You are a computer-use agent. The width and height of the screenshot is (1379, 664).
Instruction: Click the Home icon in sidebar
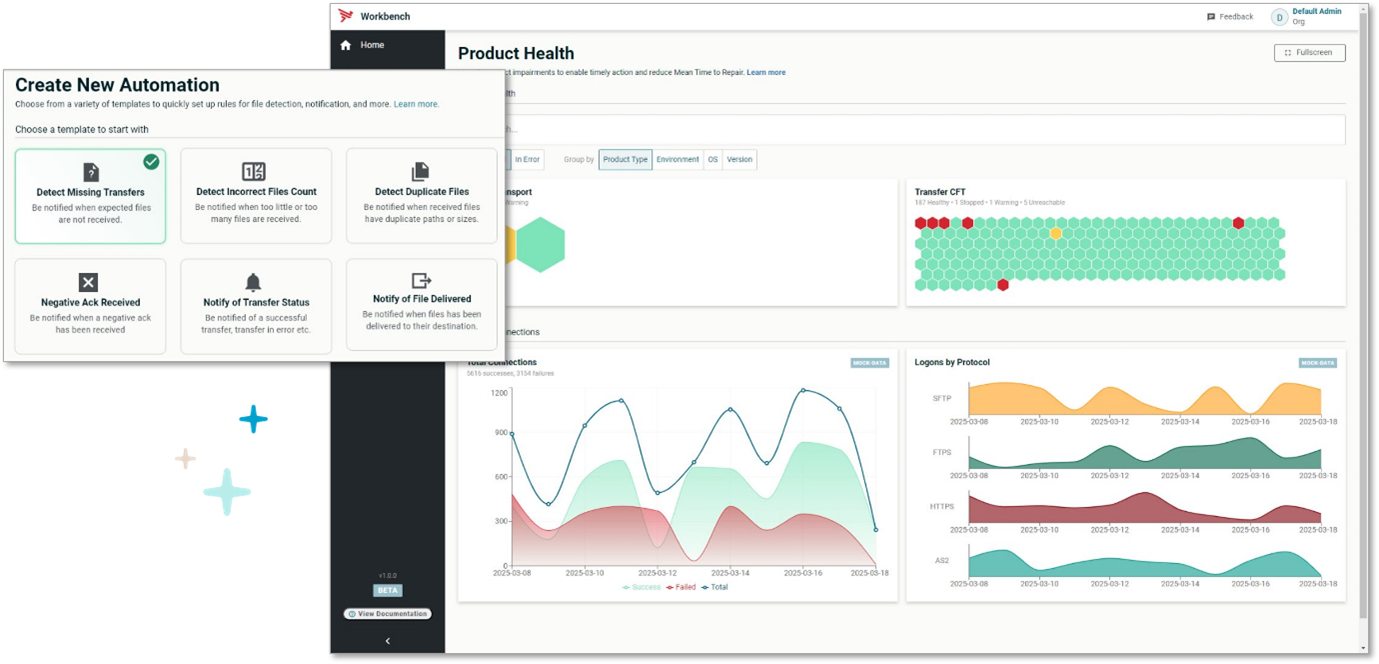coord(346,45)
